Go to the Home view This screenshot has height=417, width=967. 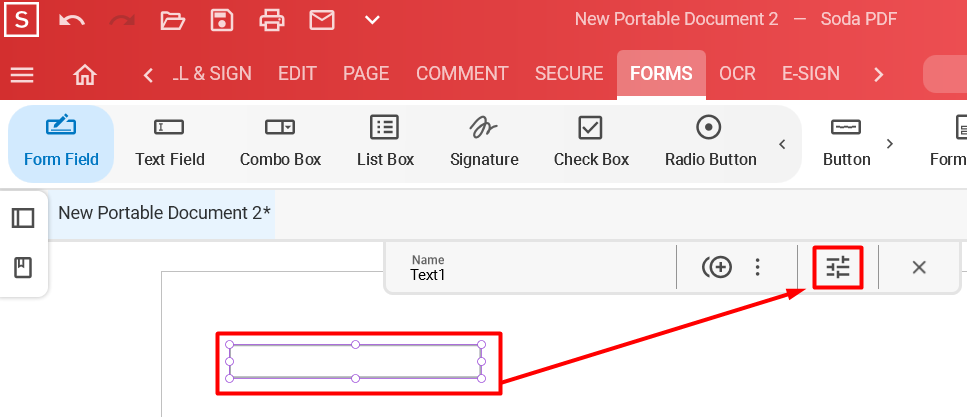click(x=85, y=75)
